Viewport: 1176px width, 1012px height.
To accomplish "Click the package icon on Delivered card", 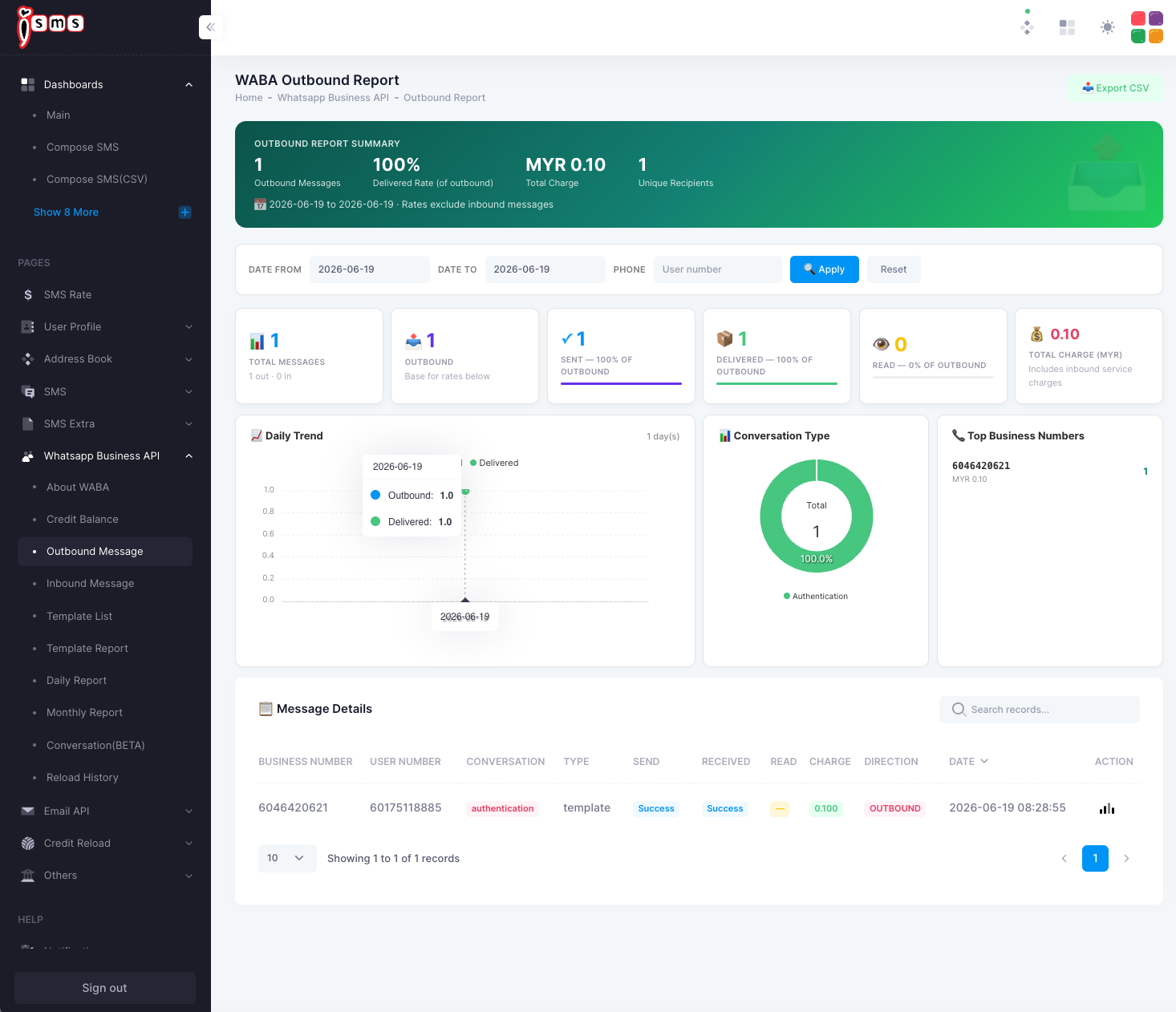I will (x=724, y=339).
